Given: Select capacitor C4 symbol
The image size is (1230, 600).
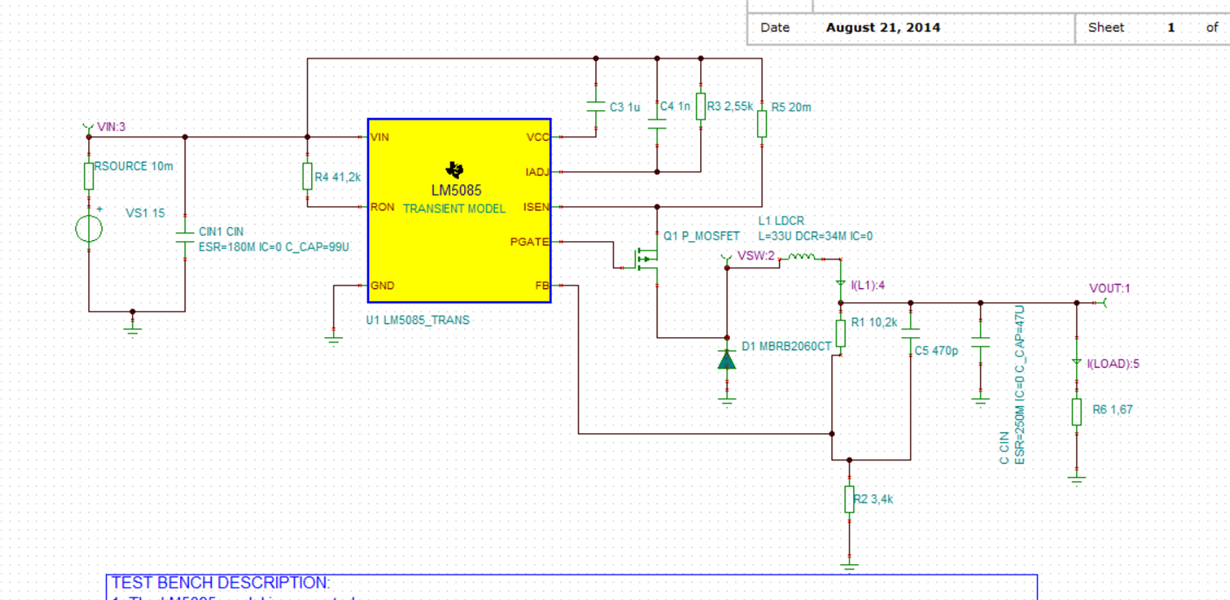Looking at the screenshot, I should 657,123.
